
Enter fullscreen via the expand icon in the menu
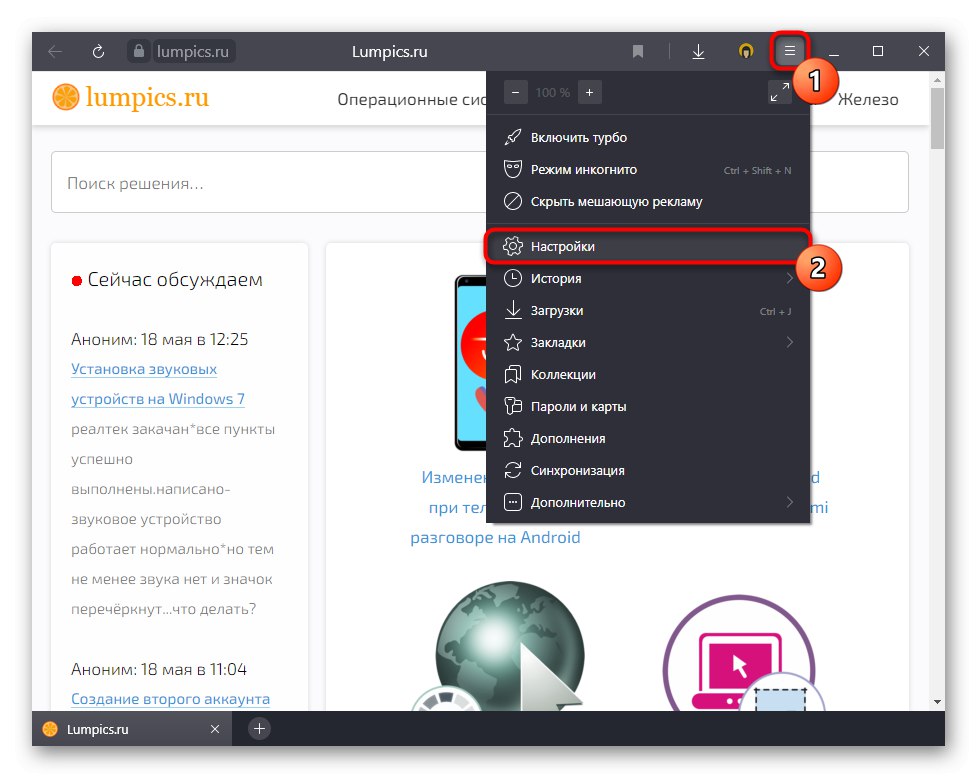click(x=780, y=91)
